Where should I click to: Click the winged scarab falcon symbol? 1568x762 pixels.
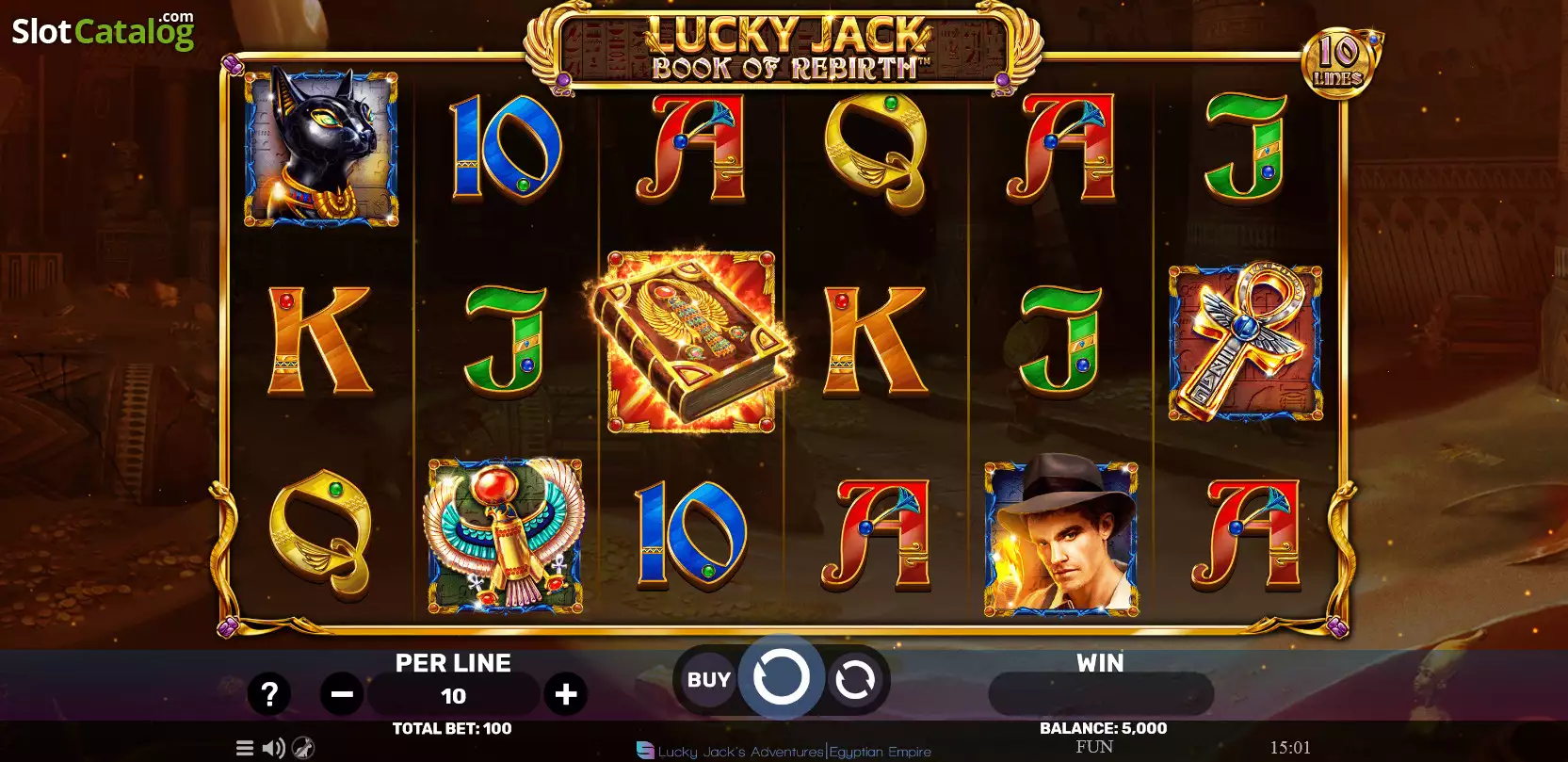505,537
